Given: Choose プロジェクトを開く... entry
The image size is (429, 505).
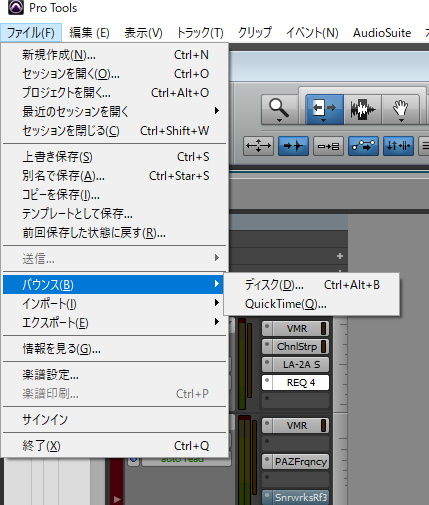Looking at the screenshot, I should [x=115, y=93].
